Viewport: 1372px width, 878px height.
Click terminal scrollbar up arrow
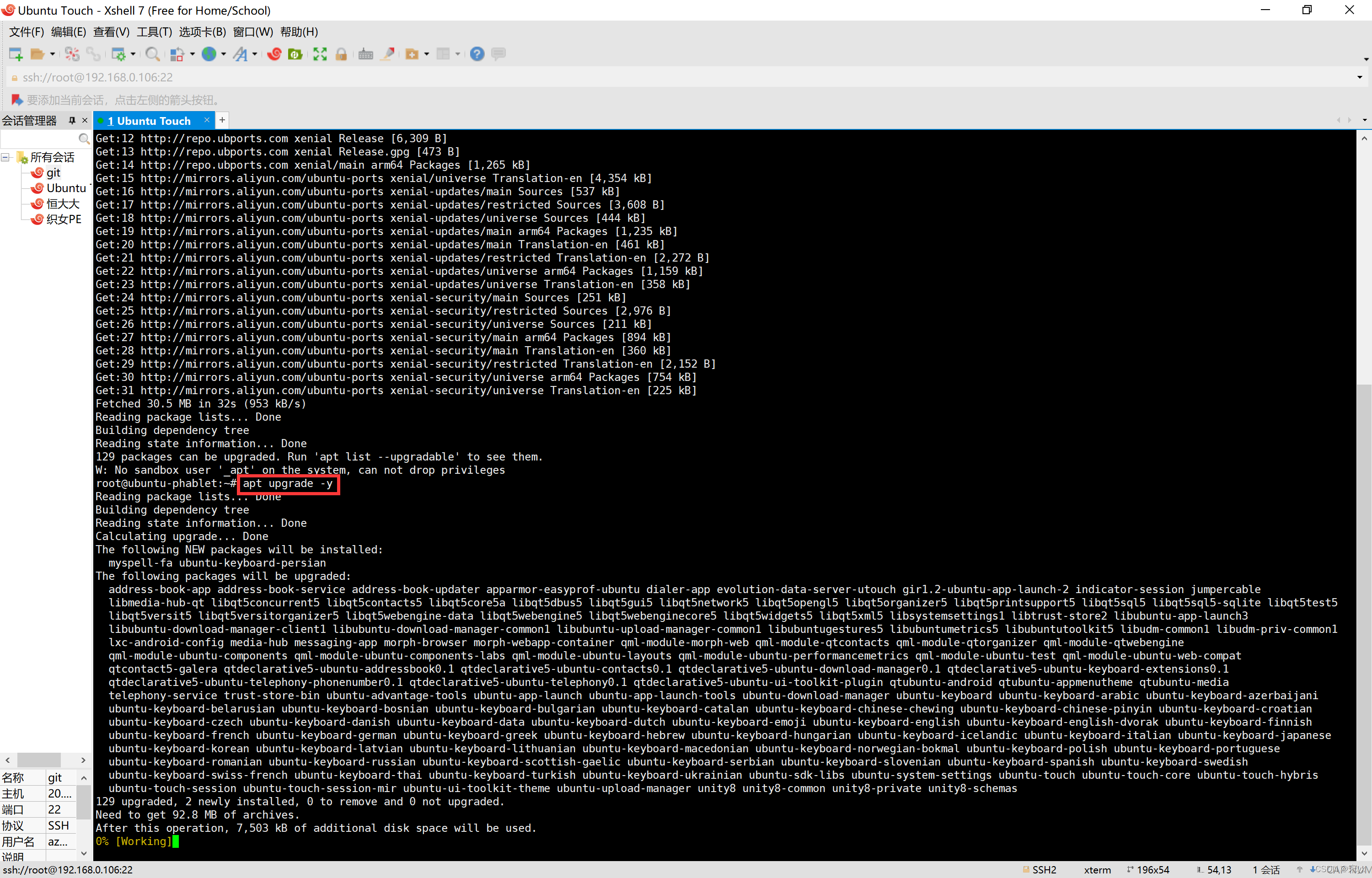[1364, 139]
